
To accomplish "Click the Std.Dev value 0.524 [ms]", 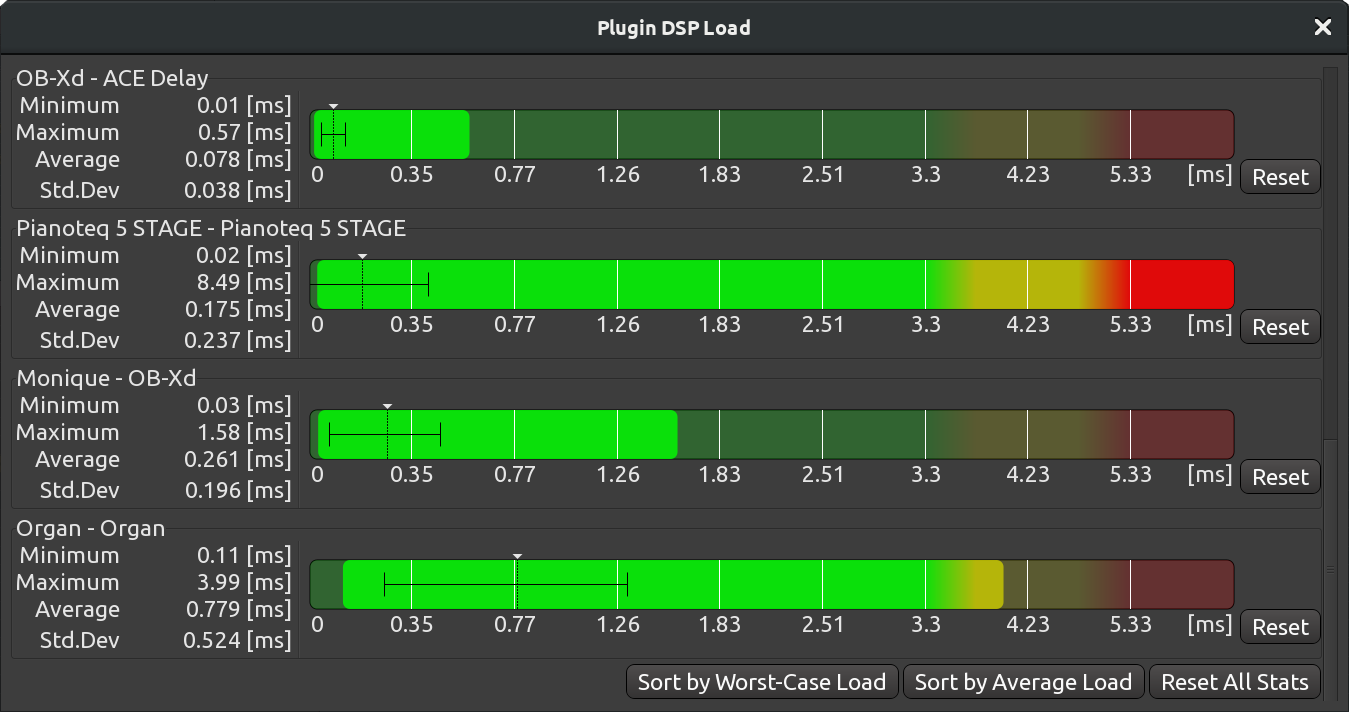I will [x=238, y=640].
